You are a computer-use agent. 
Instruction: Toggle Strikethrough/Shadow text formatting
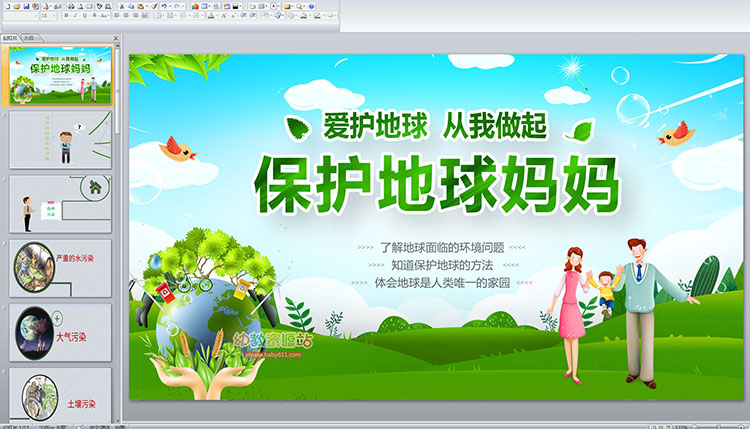pos(94,15)
